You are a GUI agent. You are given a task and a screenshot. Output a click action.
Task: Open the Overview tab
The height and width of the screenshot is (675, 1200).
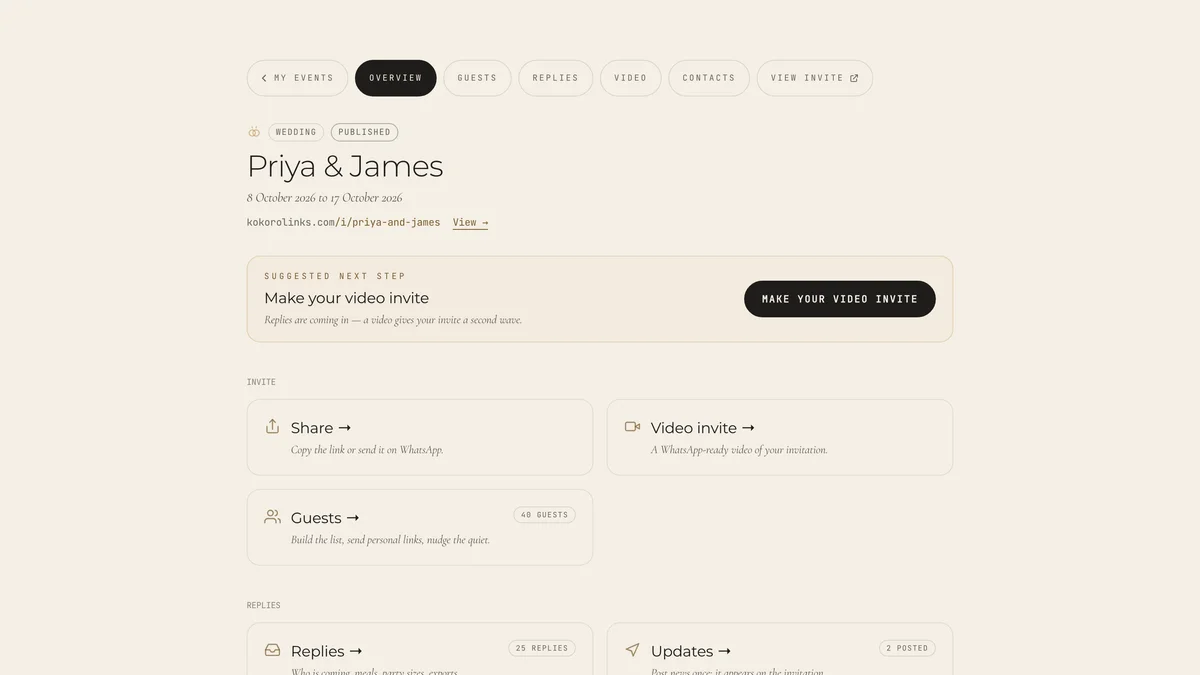395,78
